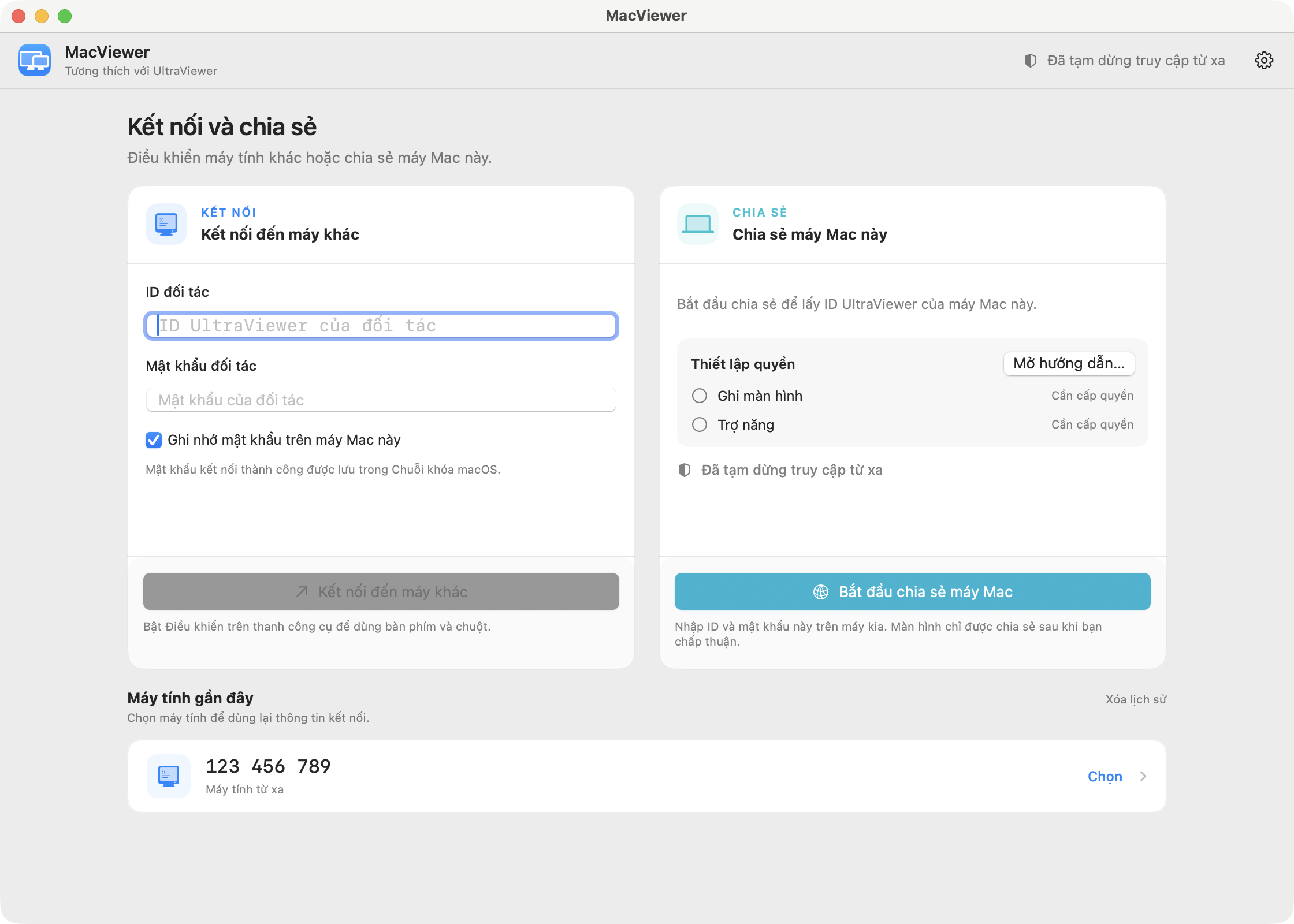This screenshot has width=1294, height=924.
Task: Click Chọn for the recent computer
Action: 1105,777
